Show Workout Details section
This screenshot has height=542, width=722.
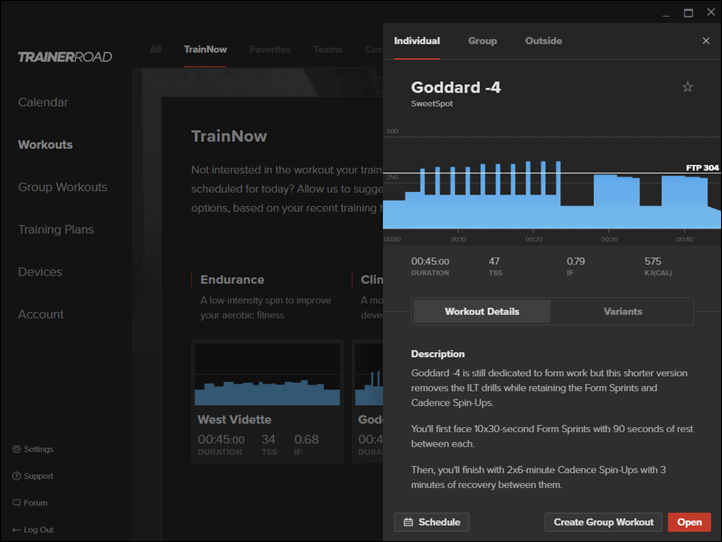coord(482,311)
